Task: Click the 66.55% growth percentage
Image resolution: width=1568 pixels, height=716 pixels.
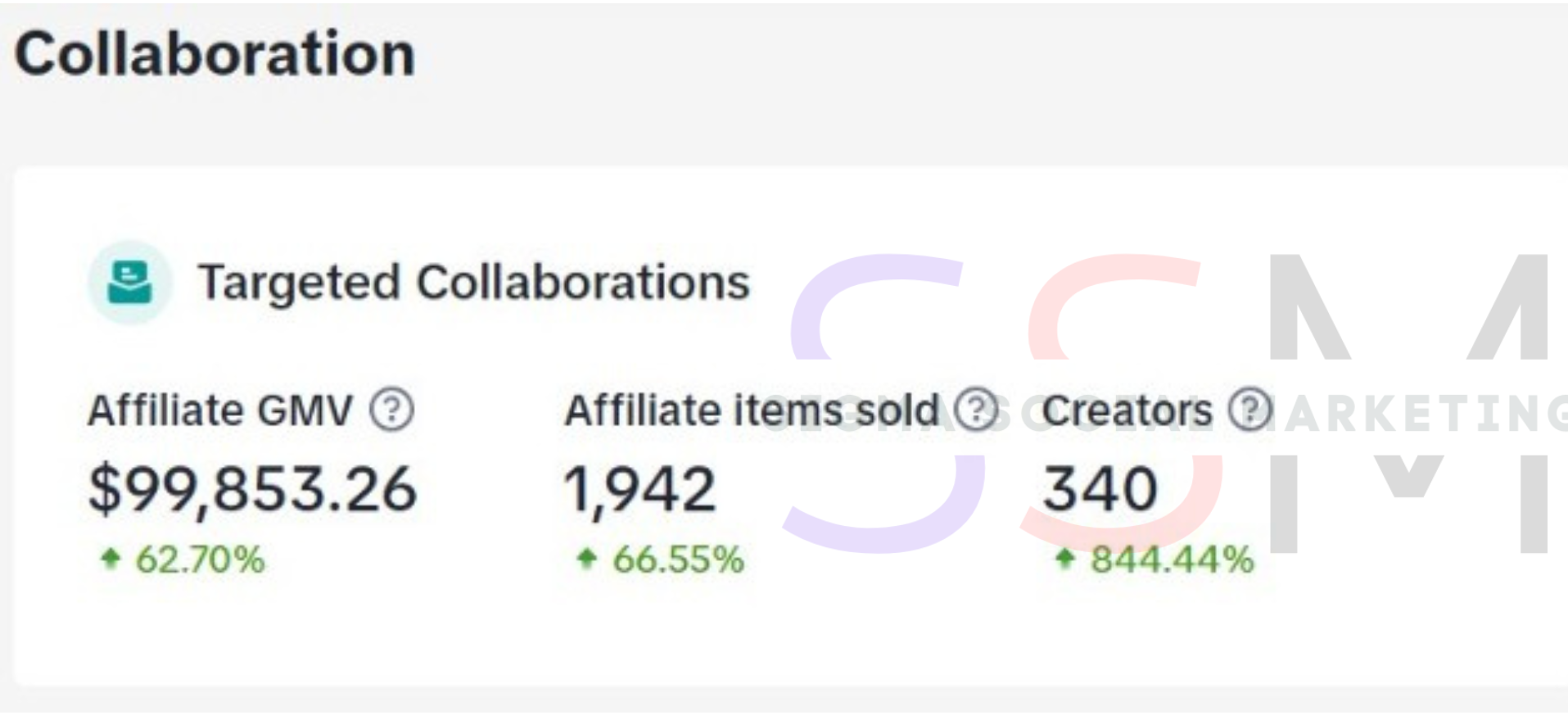Action: 678,560
